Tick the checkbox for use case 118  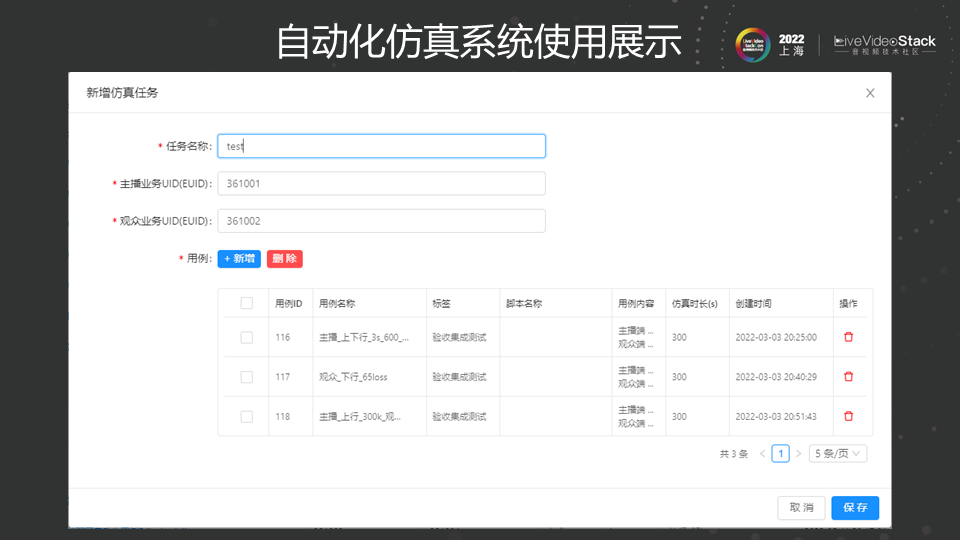pyautogui.click(x=246, y=416)
